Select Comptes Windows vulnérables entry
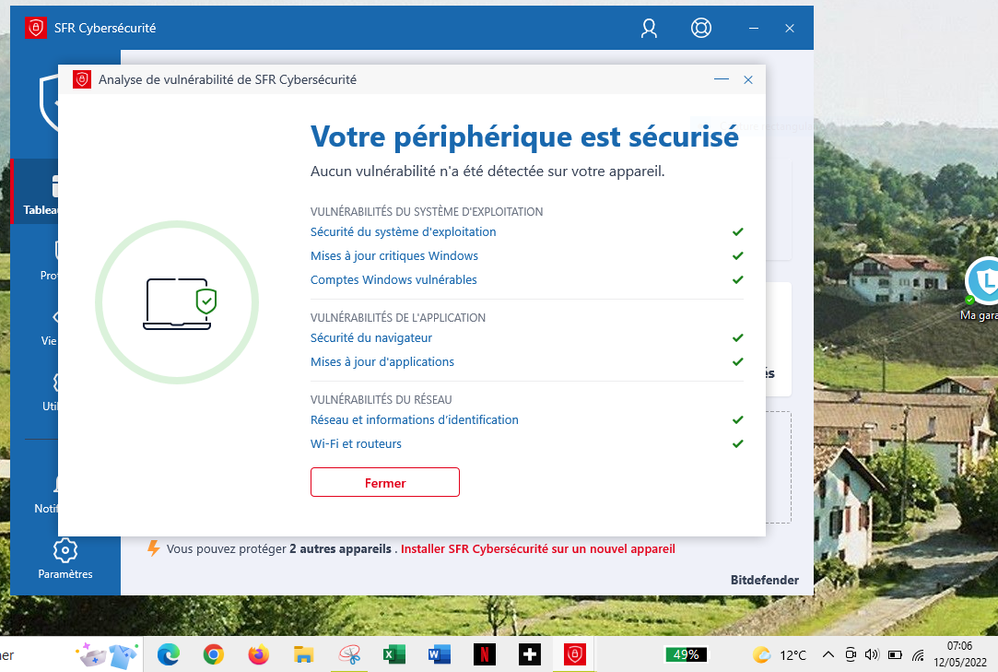The height and width of the screenshot is (672, 998). click(393, 280)
